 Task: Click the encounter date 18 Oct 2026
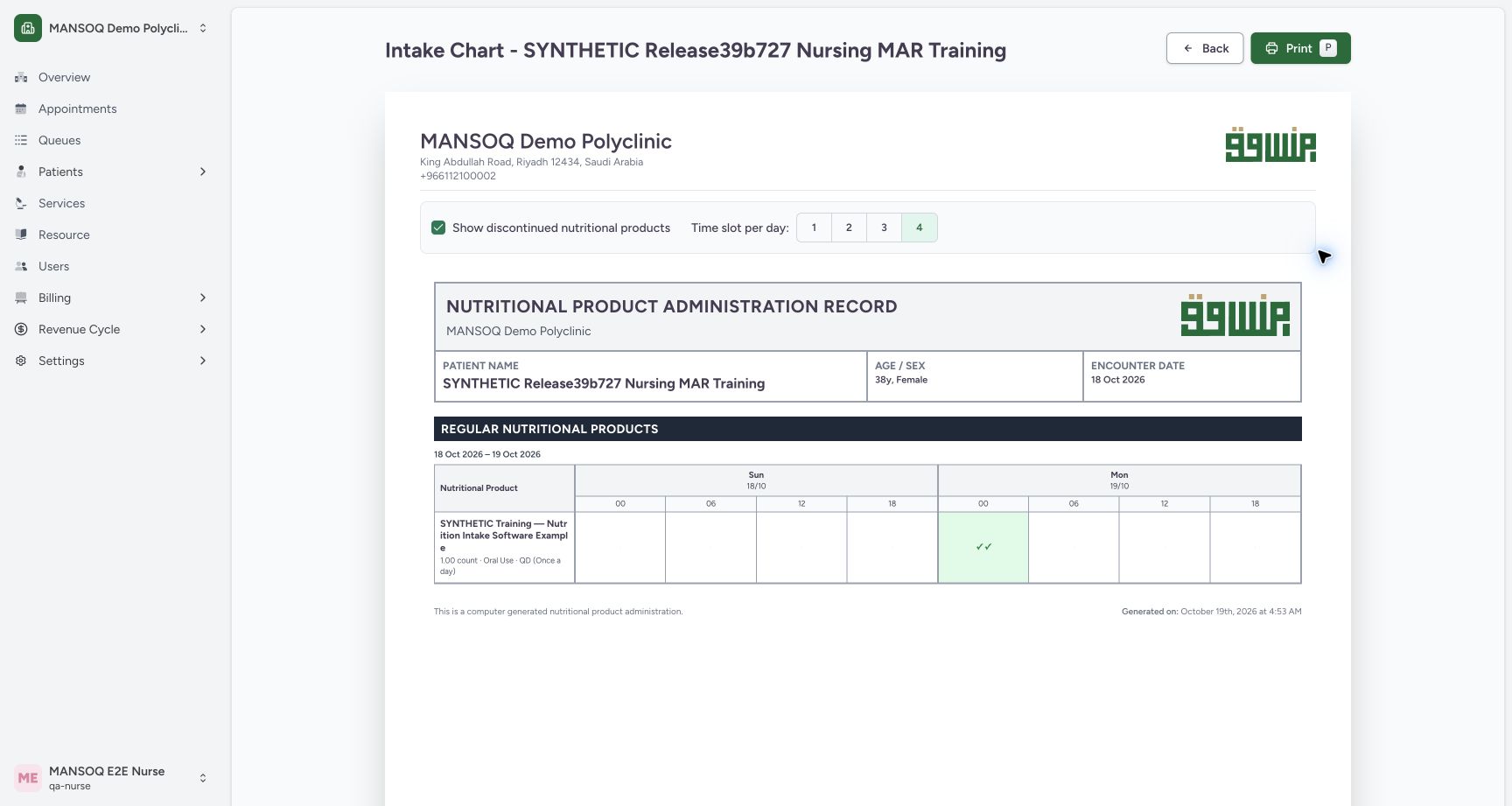click(x=1117, y=380)
